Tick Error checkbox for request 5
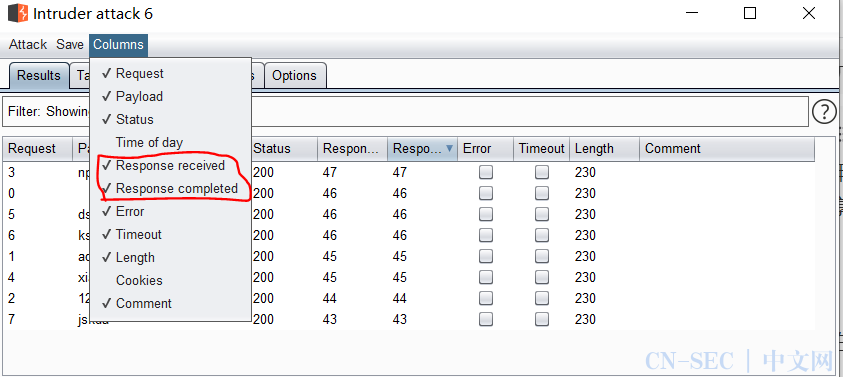Viewport: 843px width, 377px height. (x=486, y=214)
